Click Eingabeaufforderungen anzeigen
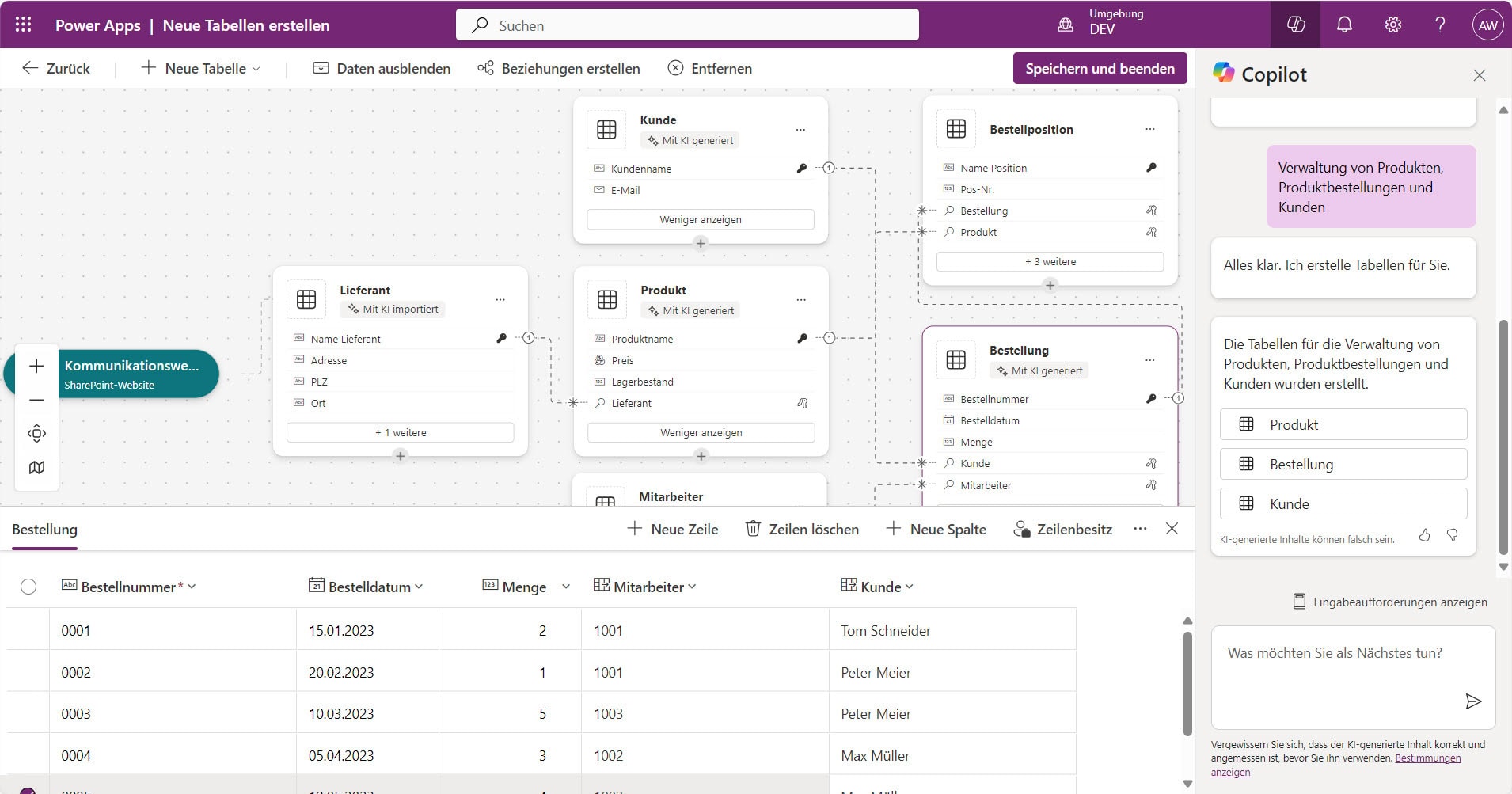The image size is (1512, 794). [x=1390, y=602]
